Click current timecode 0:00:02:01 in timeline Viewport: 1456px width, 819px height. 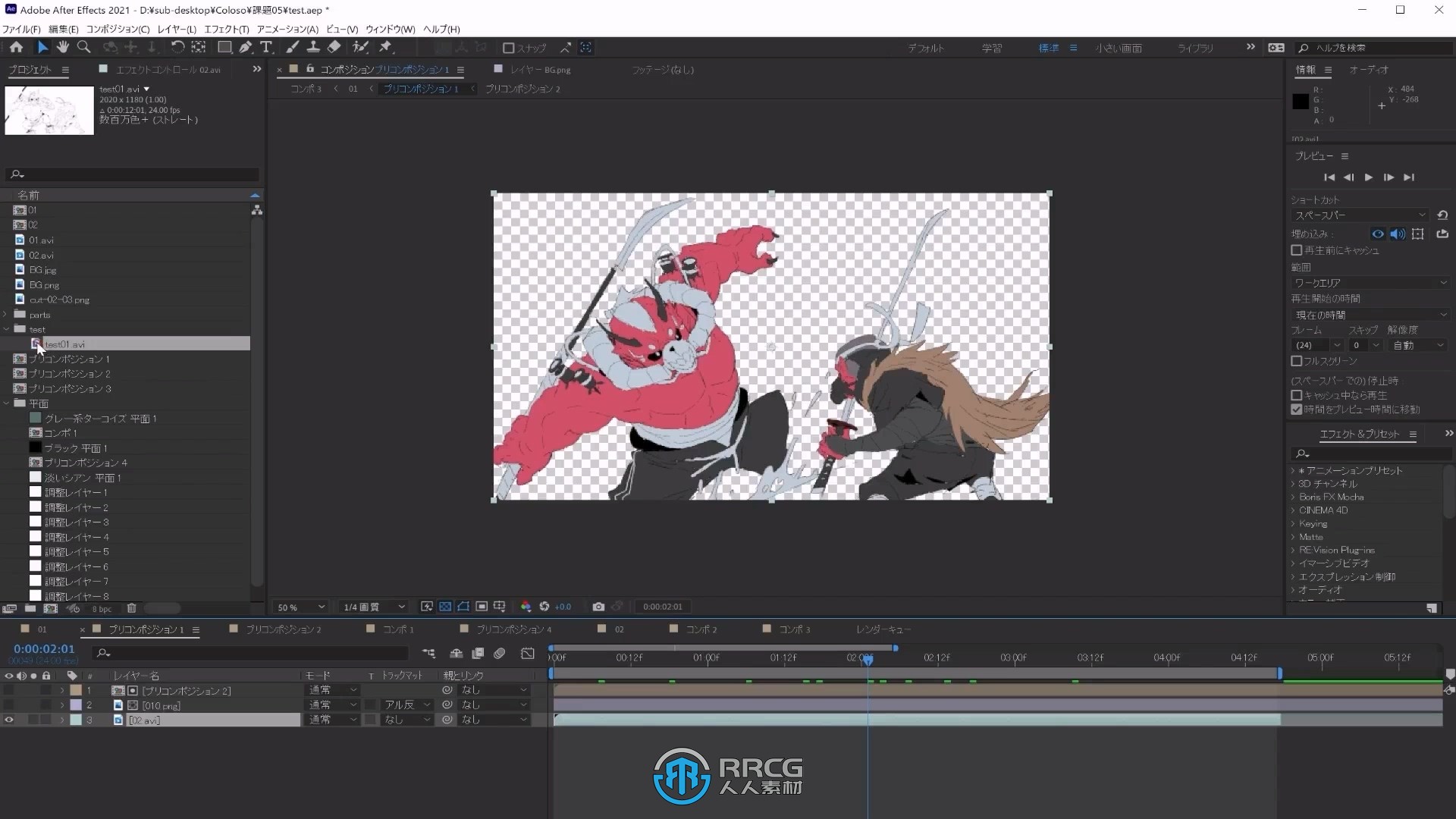coord(44,649)
